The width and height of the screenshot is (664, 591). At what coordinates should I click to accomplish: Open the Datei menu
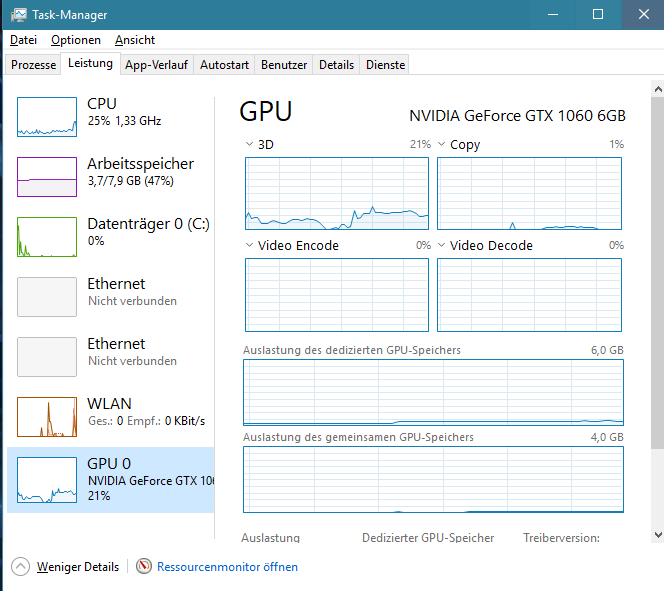point(23,40)
